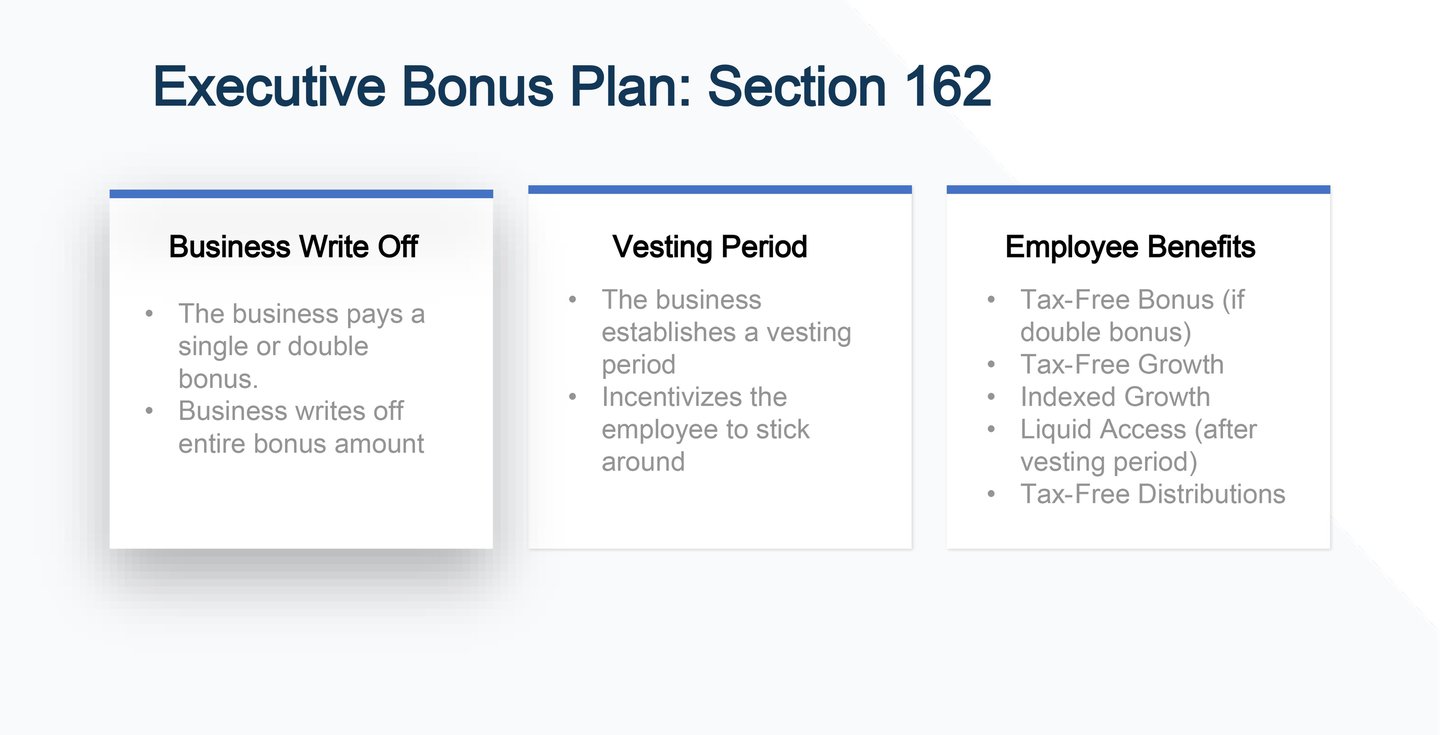This screenshot has width=1440, height=735.
Task: Select the Business Write Off card heading
Action: [x=293, y=247]
